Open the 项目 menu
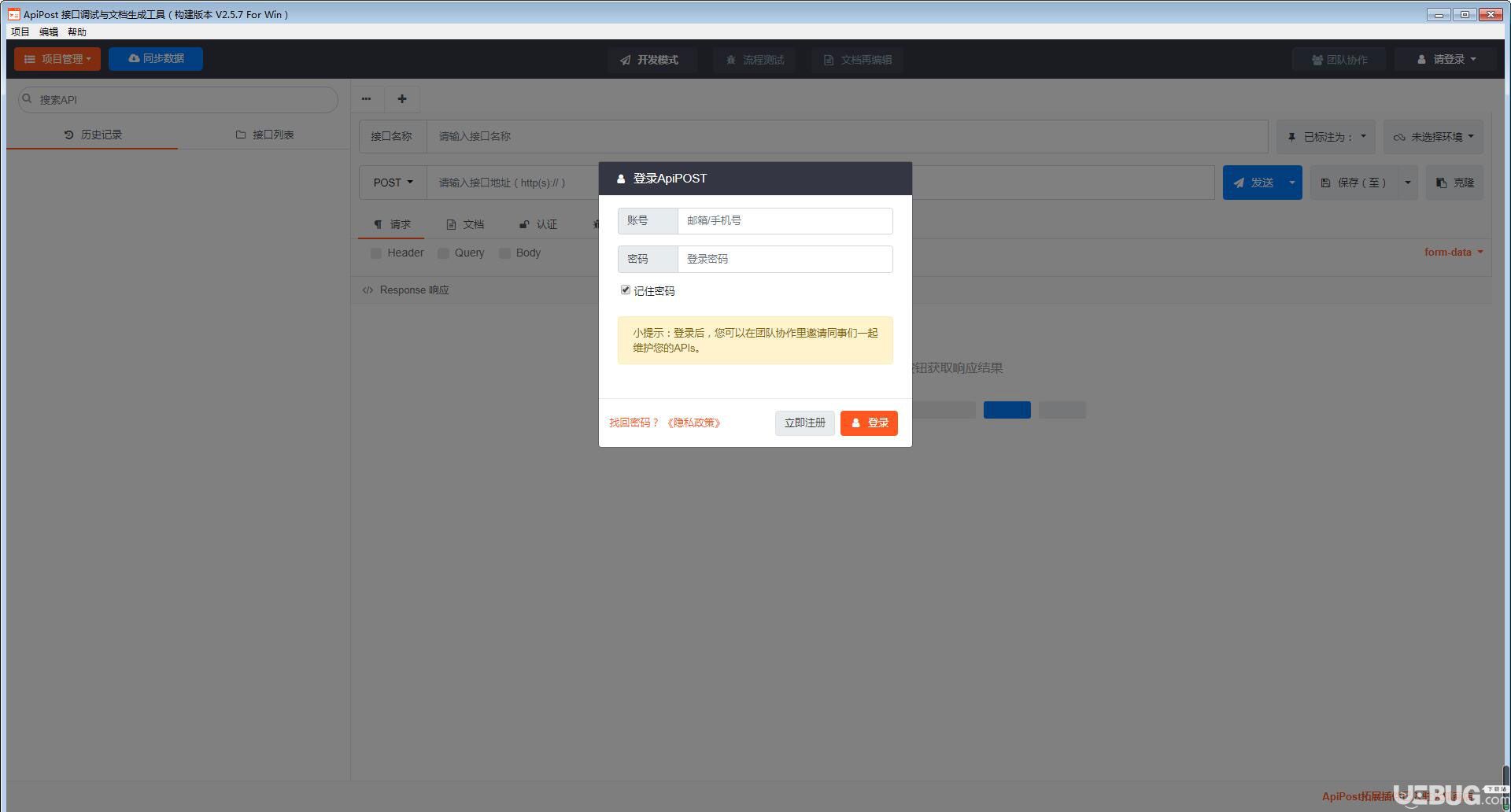Image resolution: width=1511 pixels, height=812 pixels. tap(20, 32)
